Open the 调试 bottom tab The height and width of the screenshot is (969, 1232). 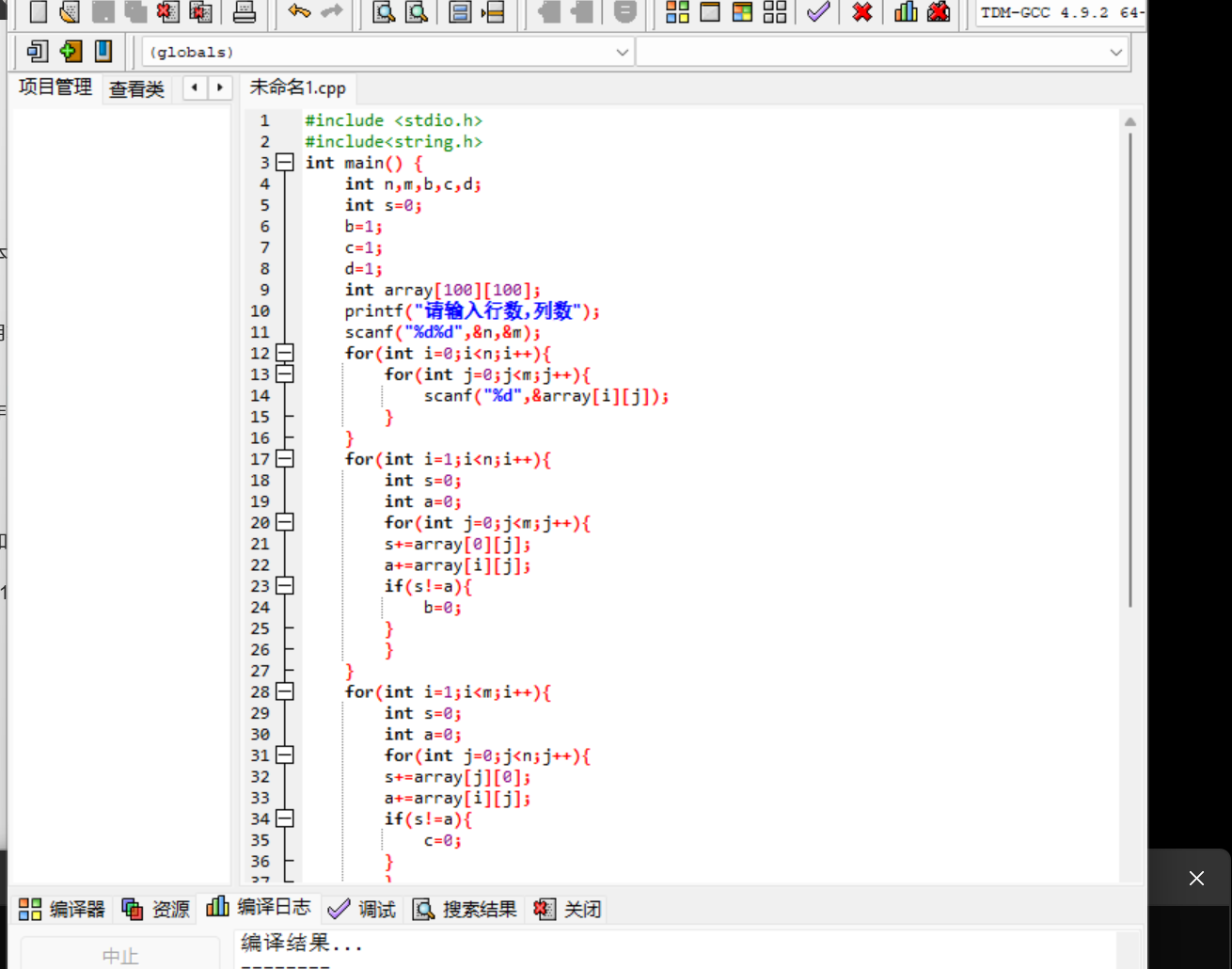coord(362,909)
